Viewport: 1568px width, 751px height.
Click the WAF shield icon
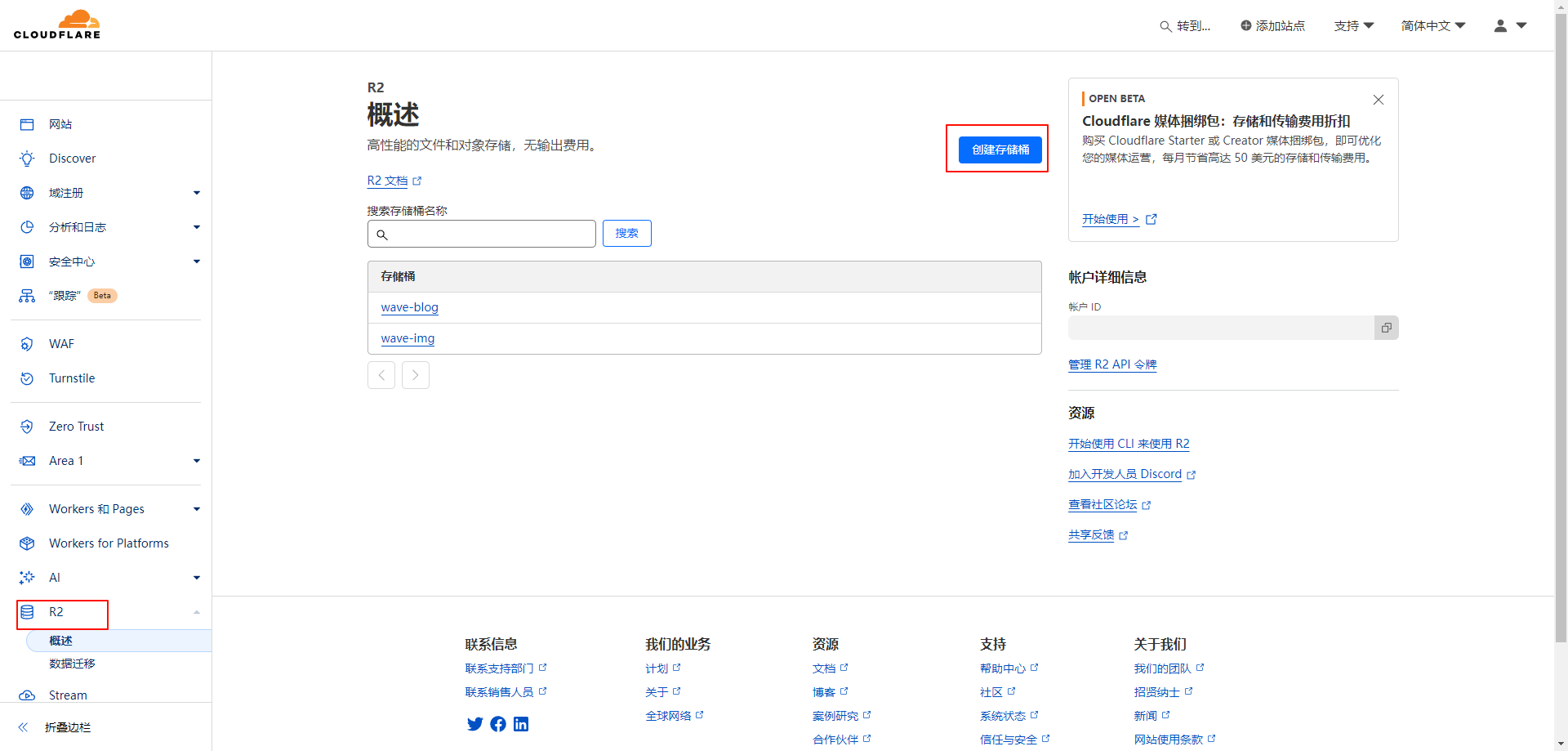[27, 344]
